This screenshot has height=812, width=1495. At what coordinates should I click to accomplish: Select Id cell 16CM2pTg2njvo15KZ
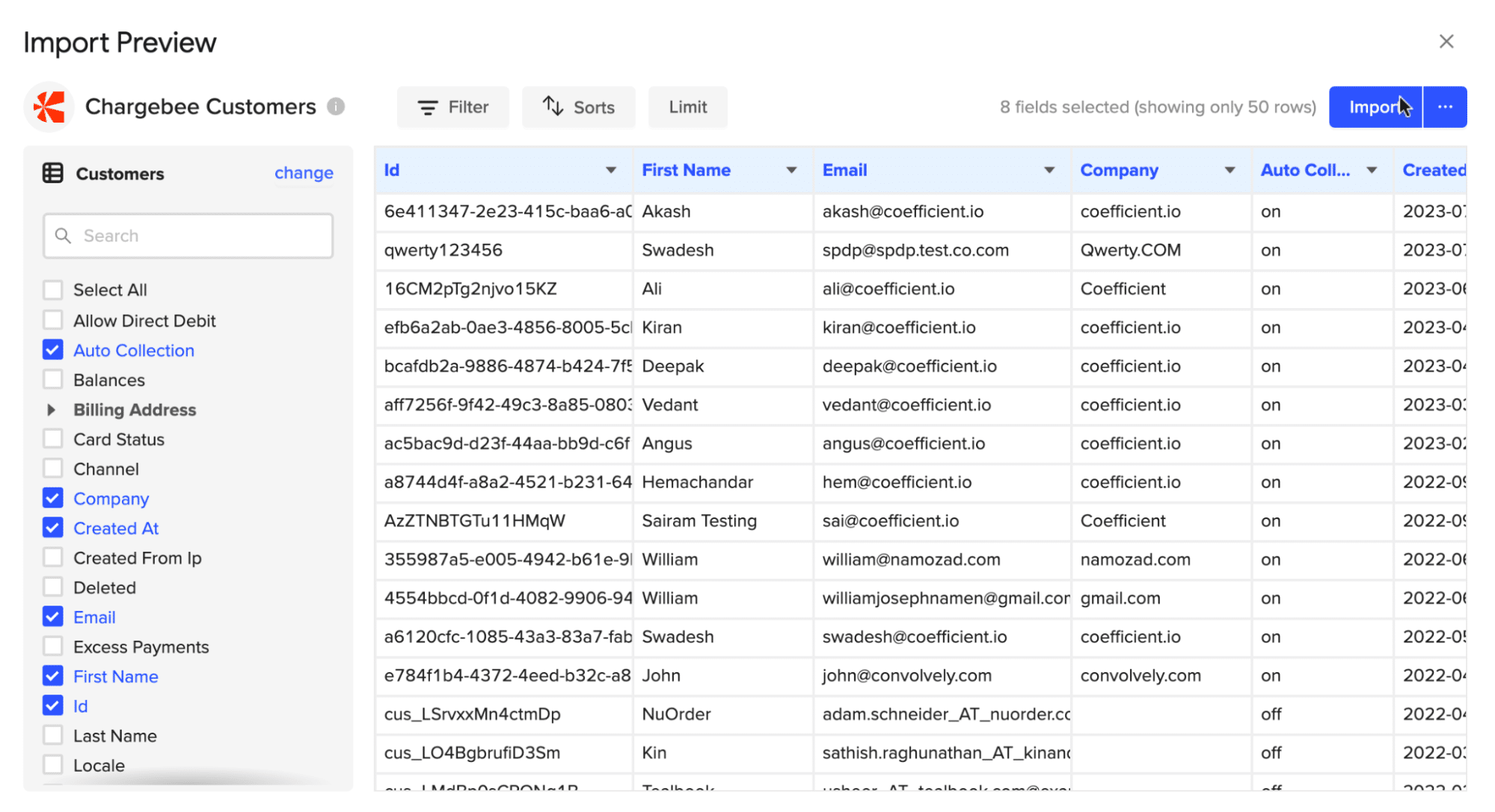click(504, 289)
